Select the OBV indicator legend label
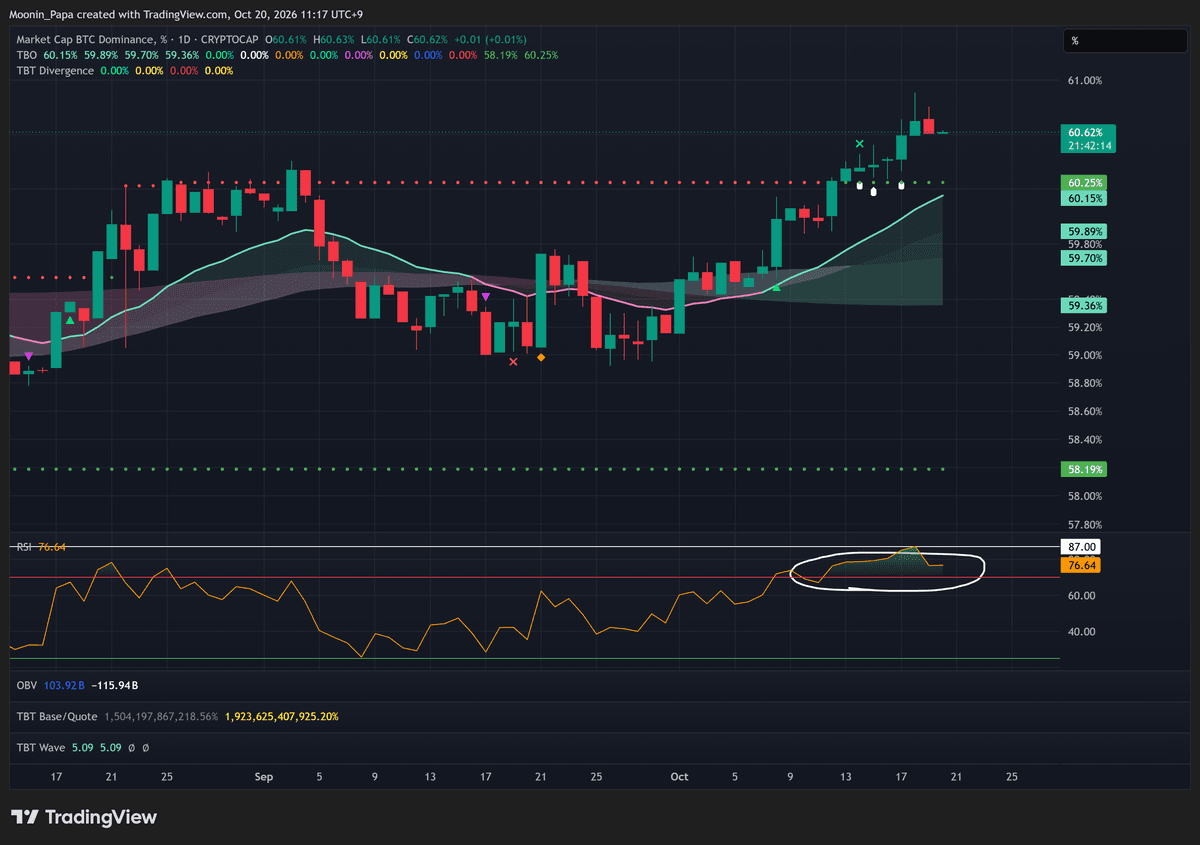The width and height of the screenshot is (1200, 845). (27, 685)
